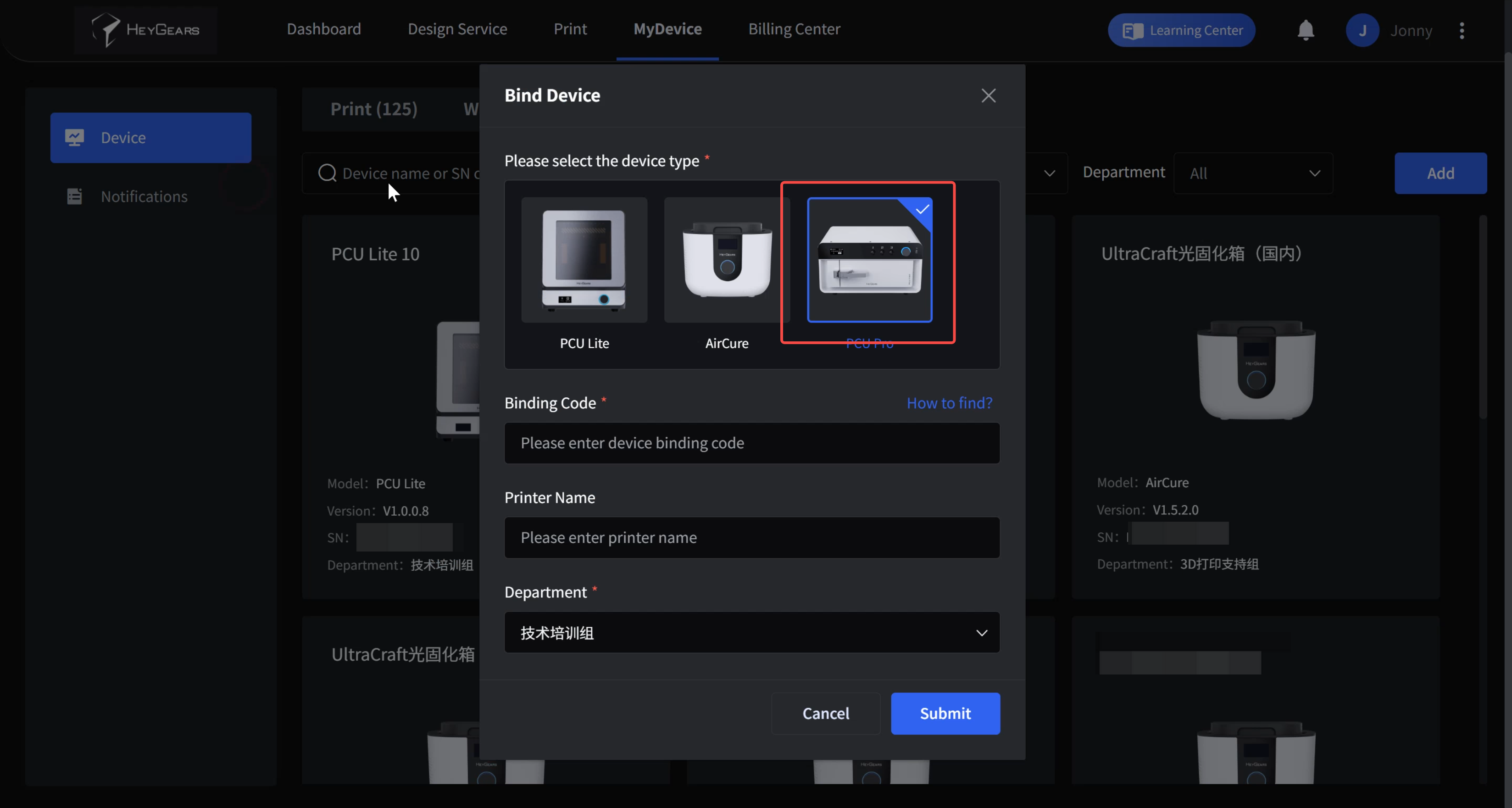Click the search magnifier icon

[x=327, y=173]
